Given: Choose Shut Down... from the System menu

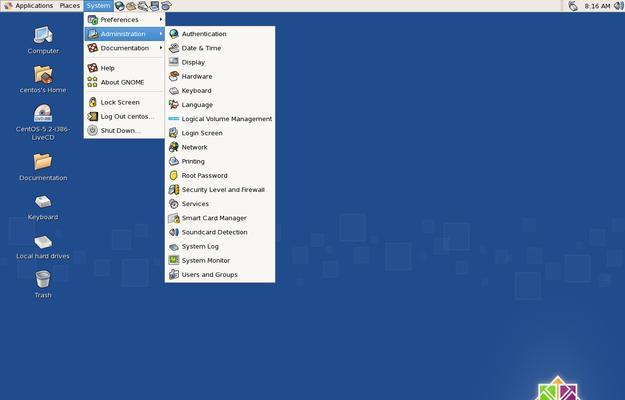Looking at the screenshot, I should pyautogui.click(x=125, y=131).
